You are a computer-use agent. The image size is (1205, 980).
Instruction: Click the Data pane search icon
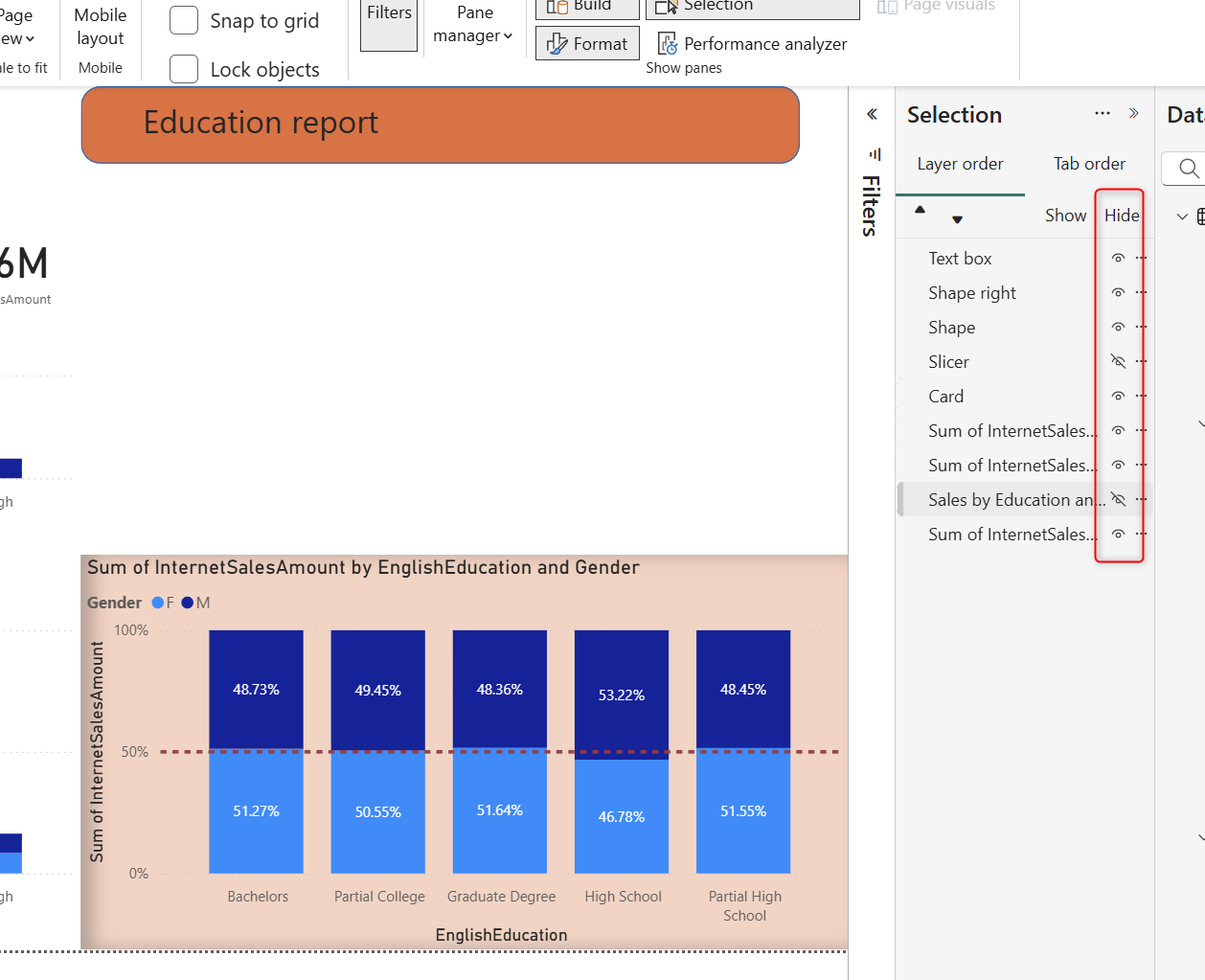[1188, 169]
